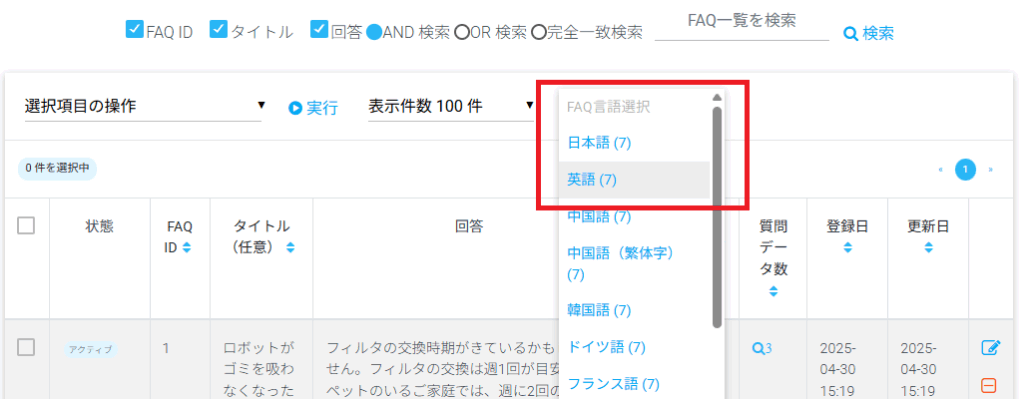
Task: Sort by 更新日 column arrows
Action: [x=928, y=248]
